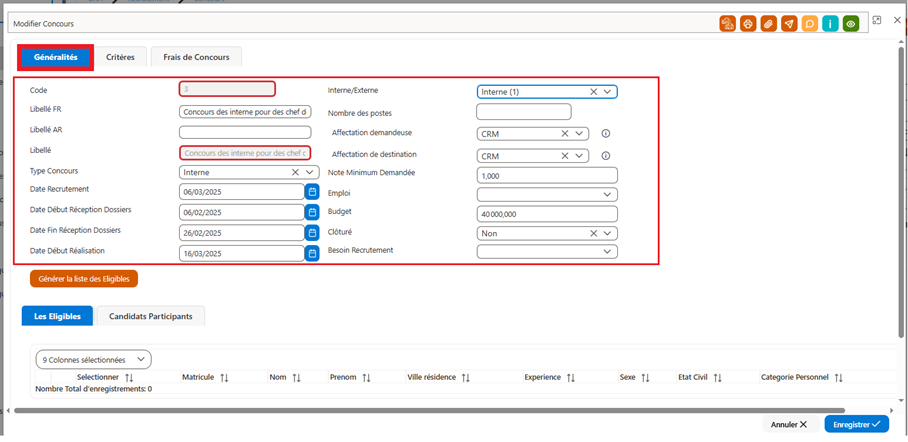Click Générer la liste des Eligibles button
The height and width of the screenshot is (442, 908).
click(x=84, y=279)
